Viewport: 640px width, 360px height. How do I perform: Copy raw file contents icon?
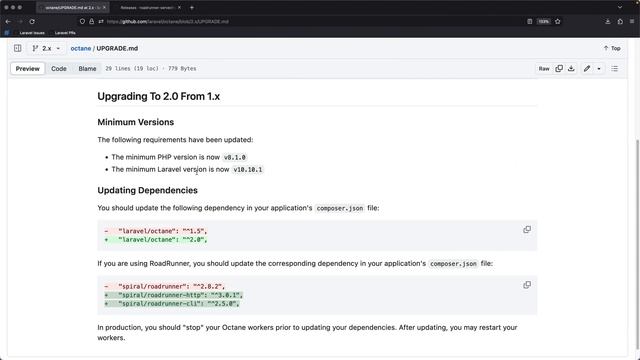tap(559, 69)
